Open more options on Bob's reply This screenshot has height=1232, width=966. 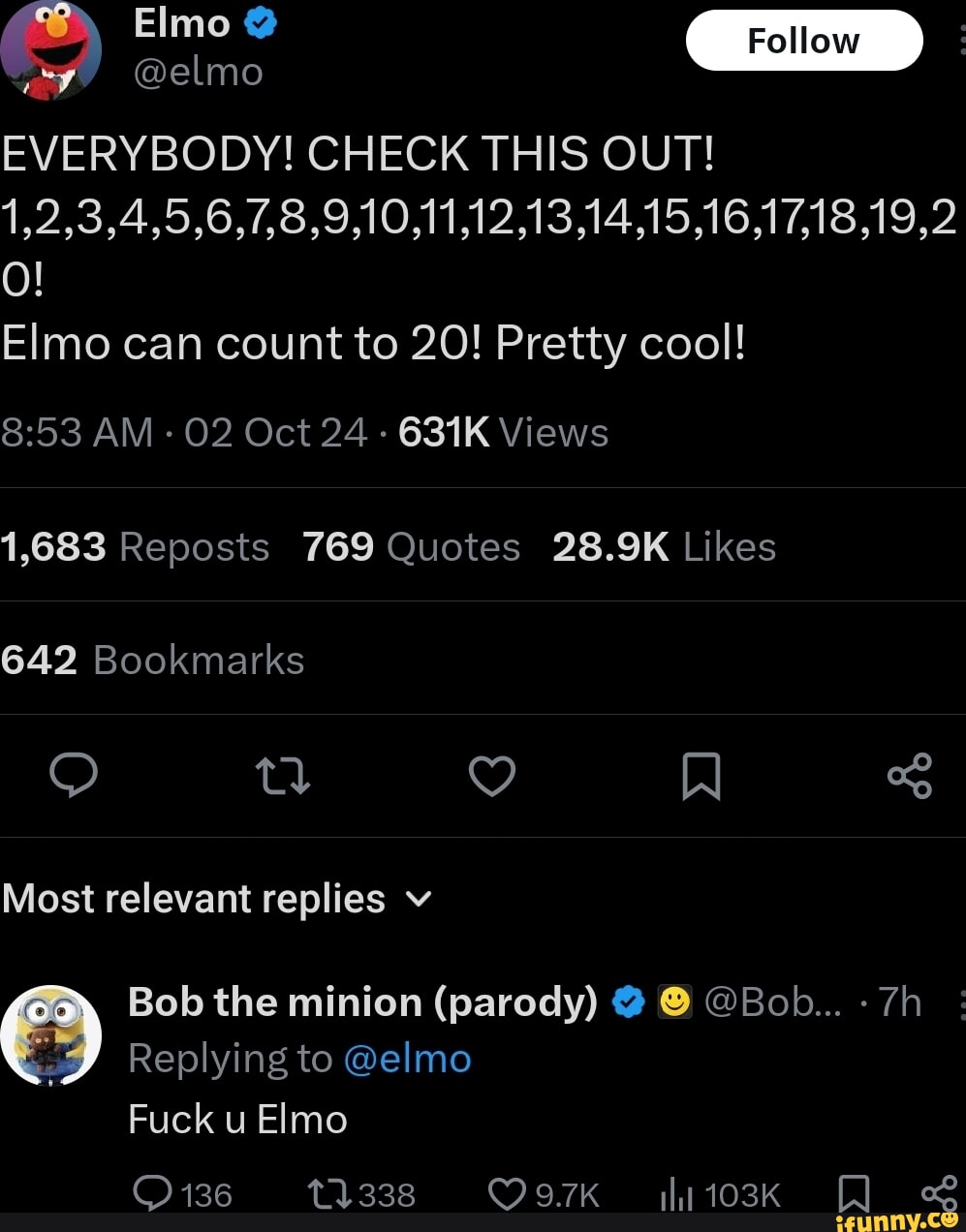[x=960, y=1005]
